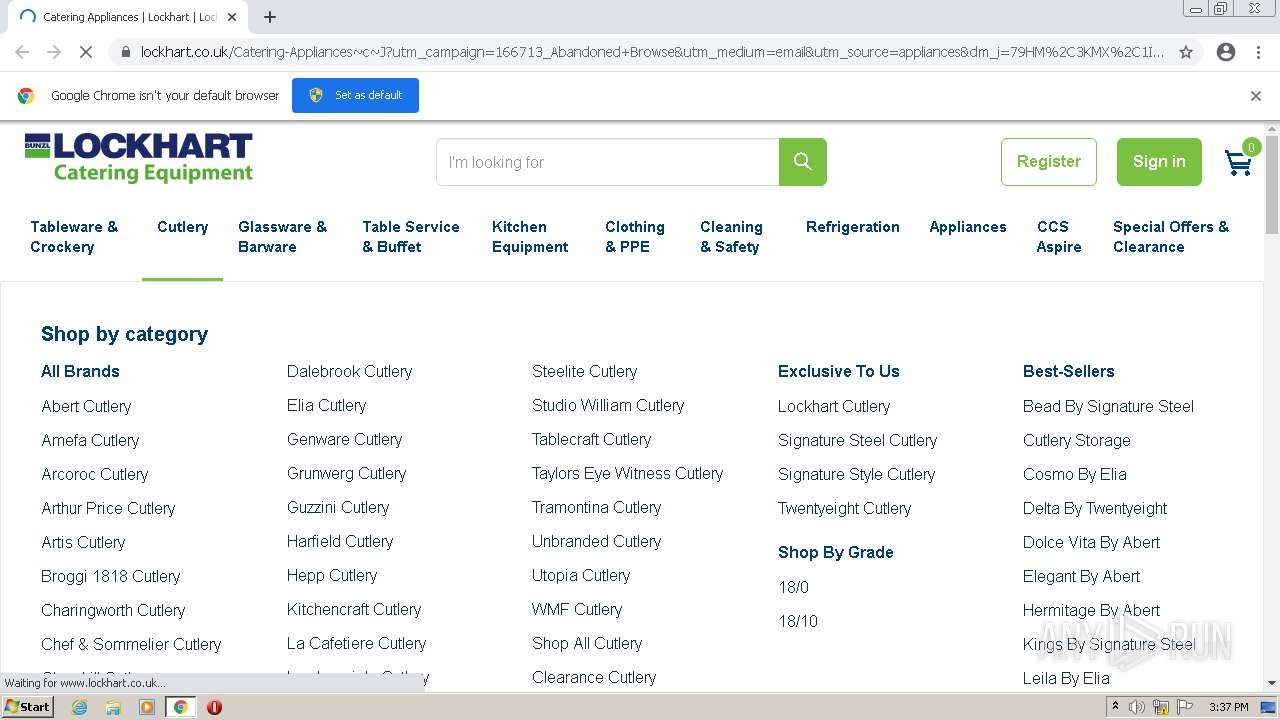Open a new tab with the plus button
The width and height of the screenshot is (1280, 720).
point(270,17)
